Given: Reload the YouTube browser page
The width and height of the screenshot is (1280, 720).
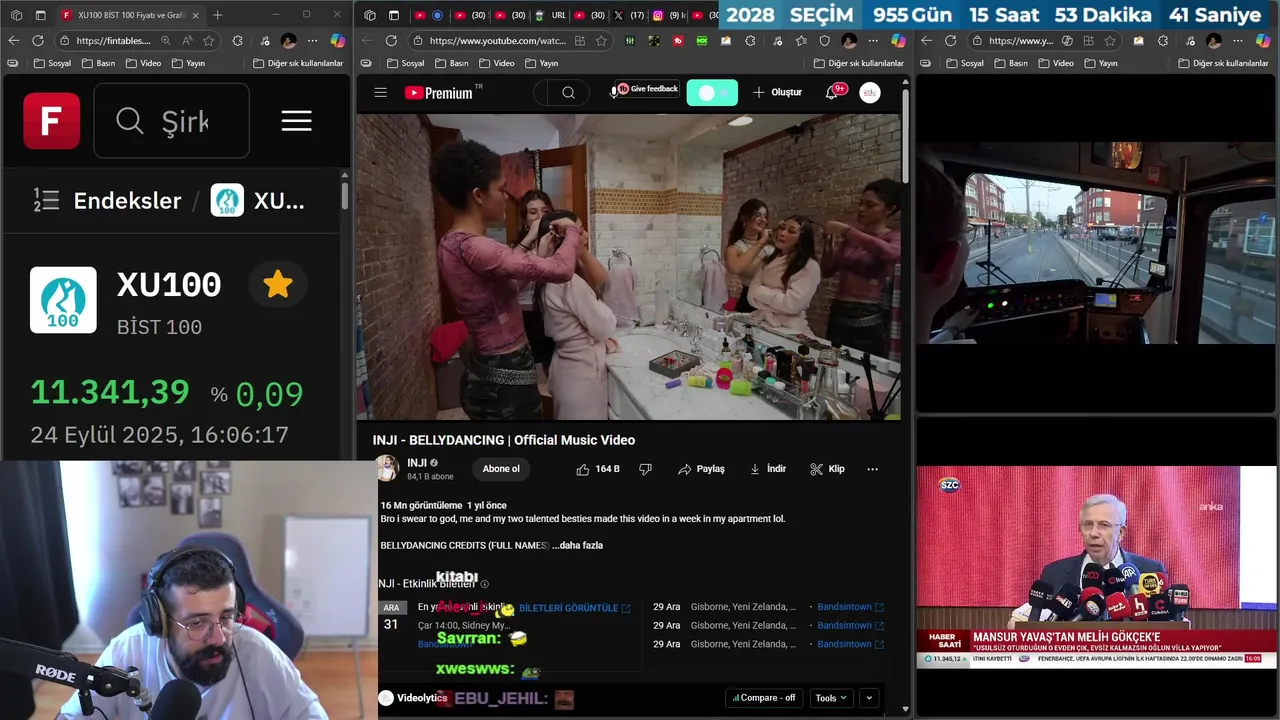Looking at the screenshot, I should 391,41.
